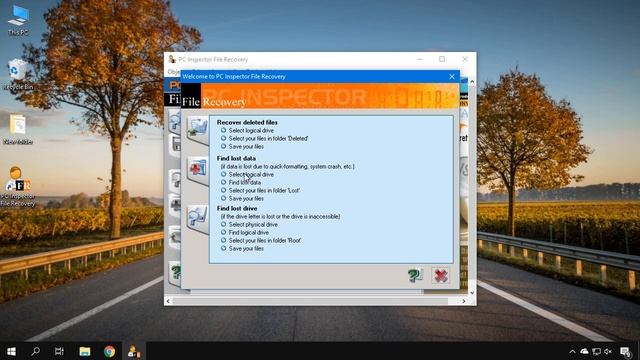Minimize the PC Inspector File Recovery window
The image size is (640, 360).
pos(419,59)
